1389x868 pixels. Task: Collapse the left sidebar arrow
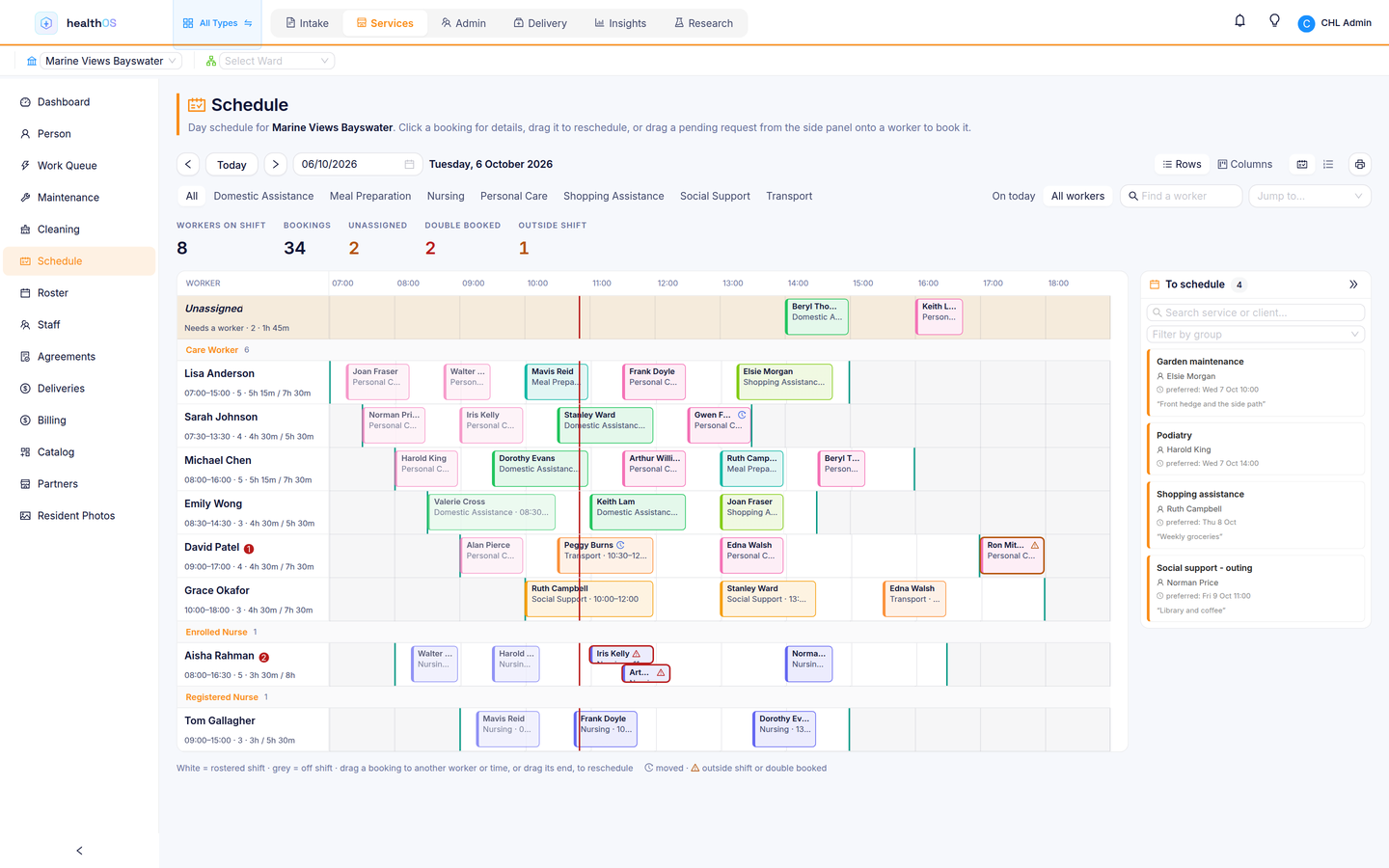pyautogui.click(x=79, y=851)
